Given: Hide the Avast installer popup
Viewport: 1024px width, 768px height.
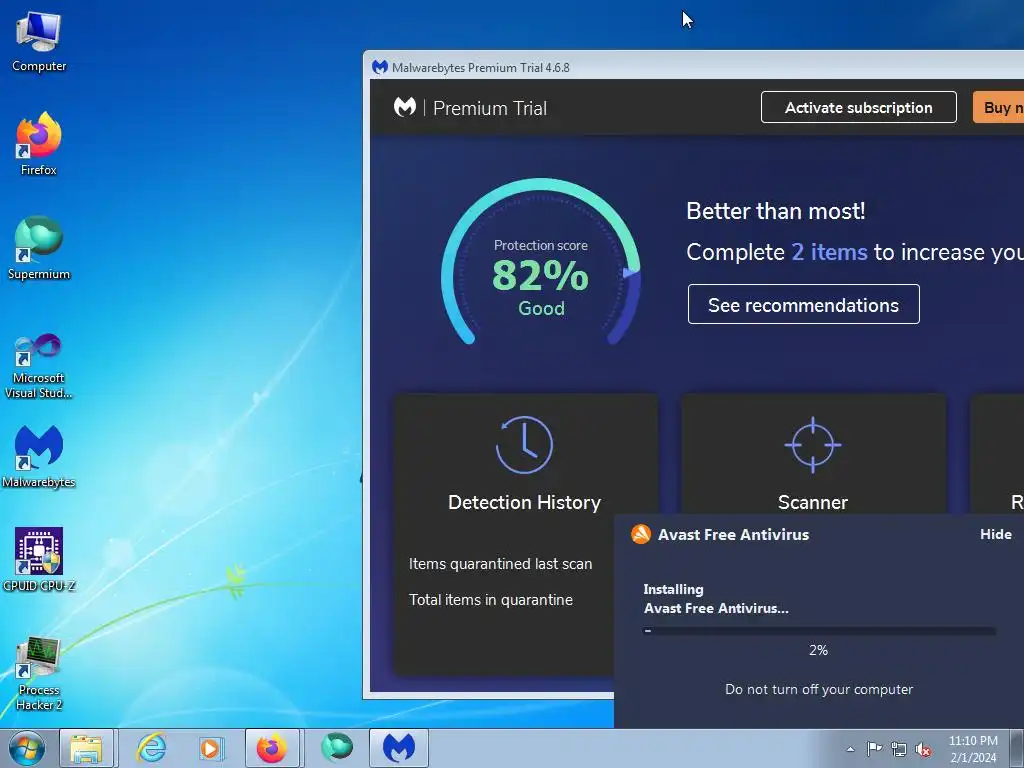Looking at the screenshot, I should [995, 534].
